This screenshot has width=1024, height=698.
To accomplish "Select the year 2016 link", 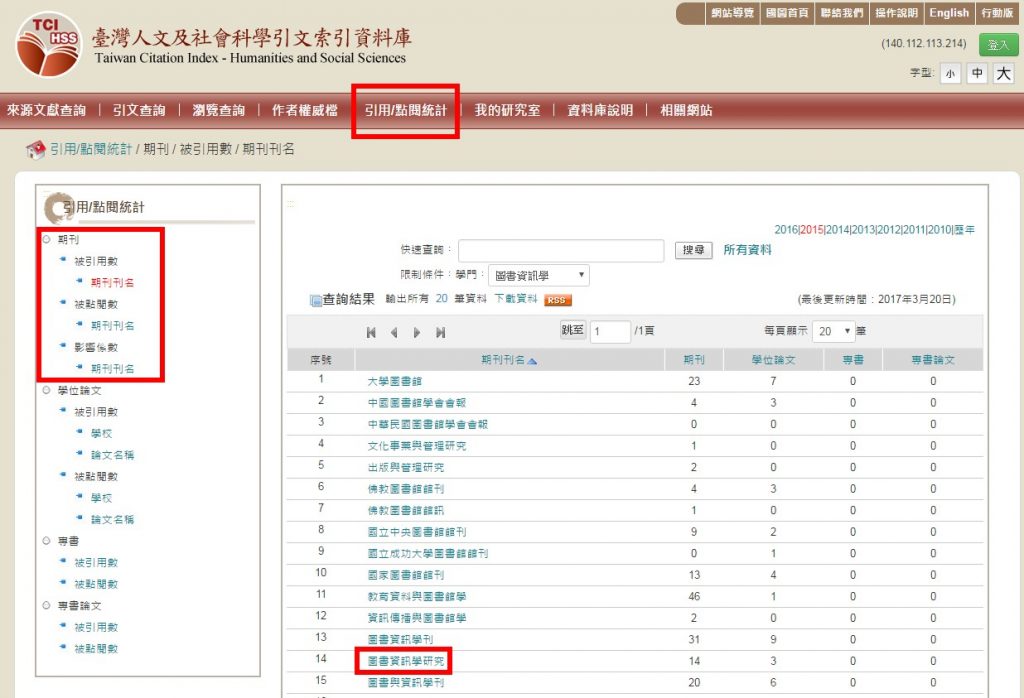I will [x=786, y=230].
